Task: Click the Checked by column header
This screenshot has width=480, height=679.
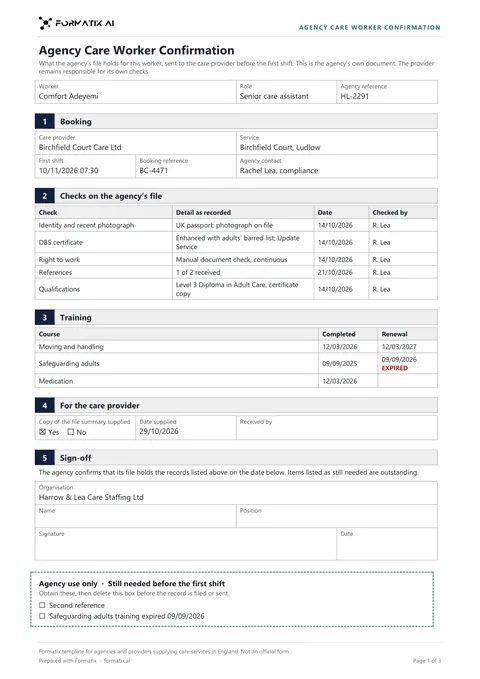Action: pos(390,213)
